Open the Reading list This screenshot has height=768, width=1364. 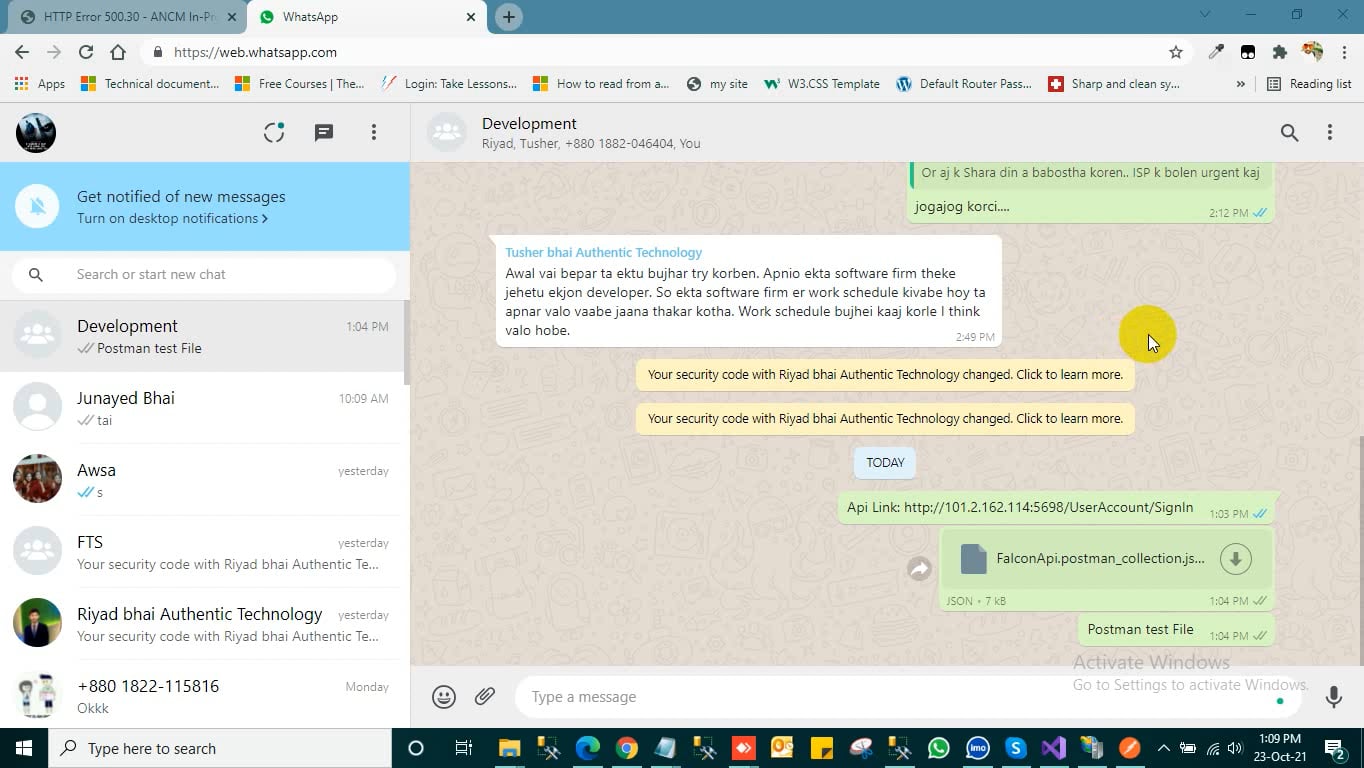pyautogui.click(x=1309, y=84)
